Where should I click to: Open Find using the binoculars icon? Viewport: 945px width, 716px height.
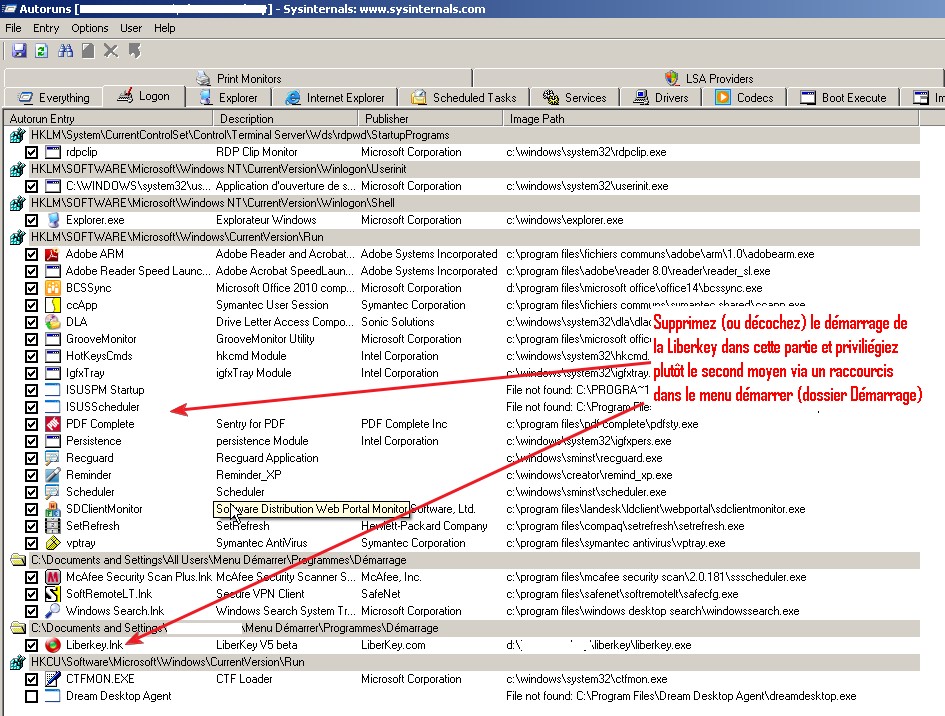66,50
